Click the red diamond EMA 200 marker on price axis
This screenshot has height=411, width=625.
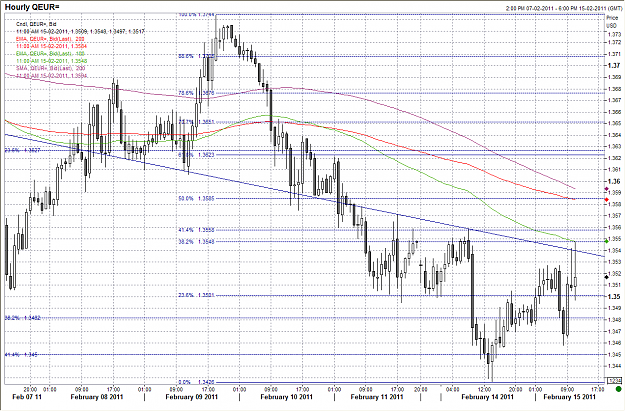point(607,199)
